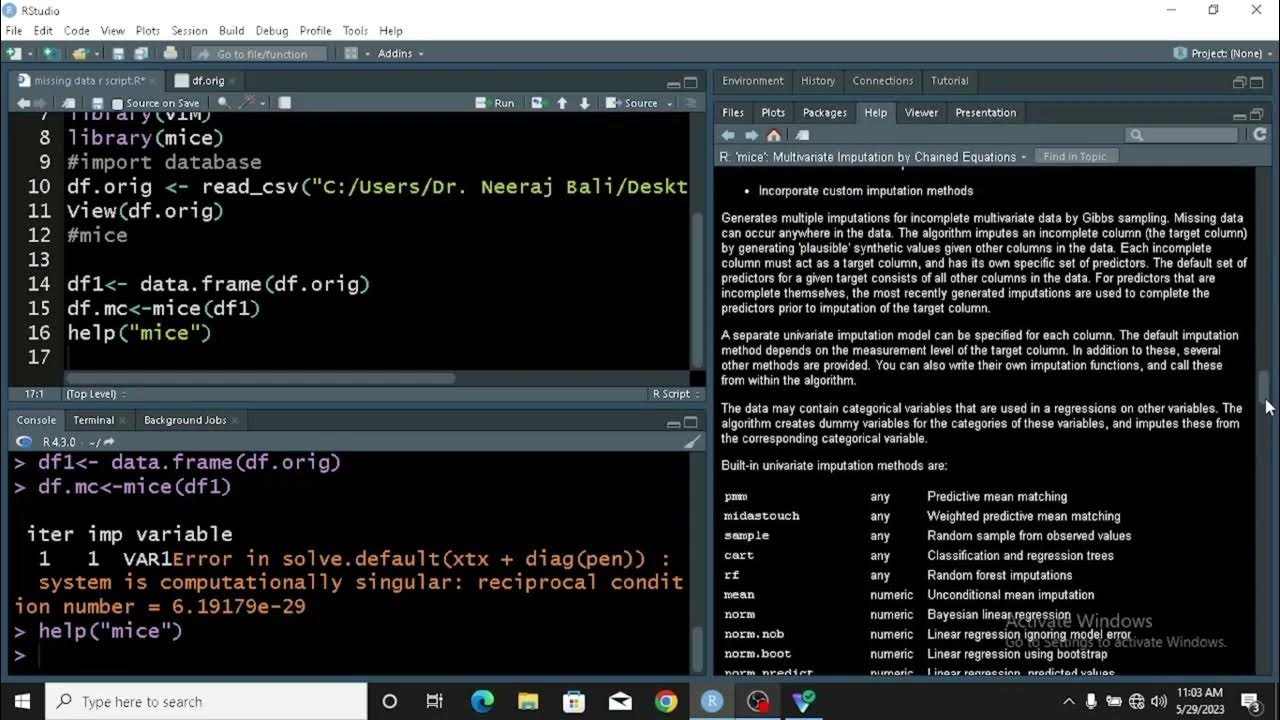The width and height of the screenshot is (1280, 720).
Task: Click the Go to file/function field
Action: 261,54
